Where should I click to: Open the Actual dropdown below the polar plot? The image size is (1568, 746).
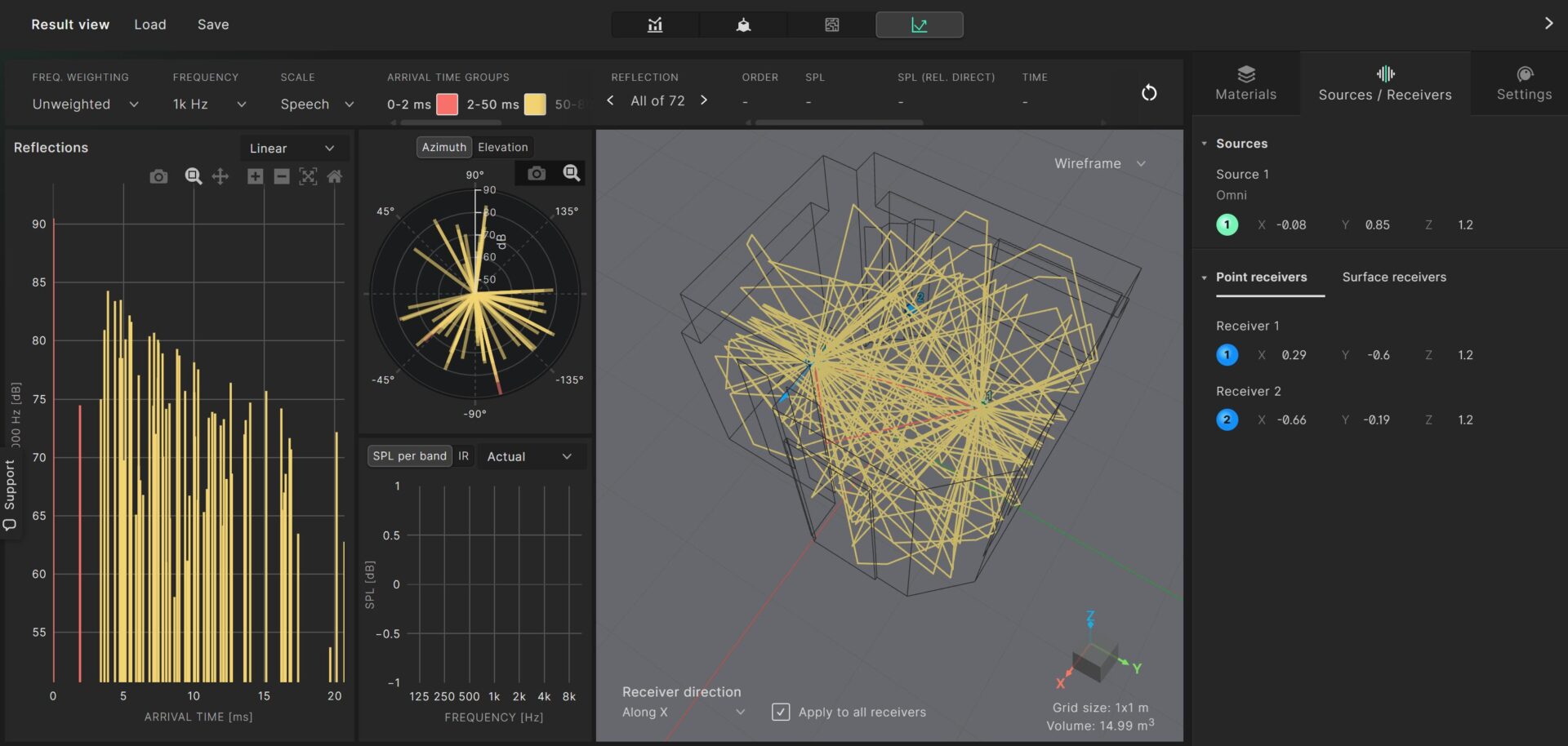(531, 456)
